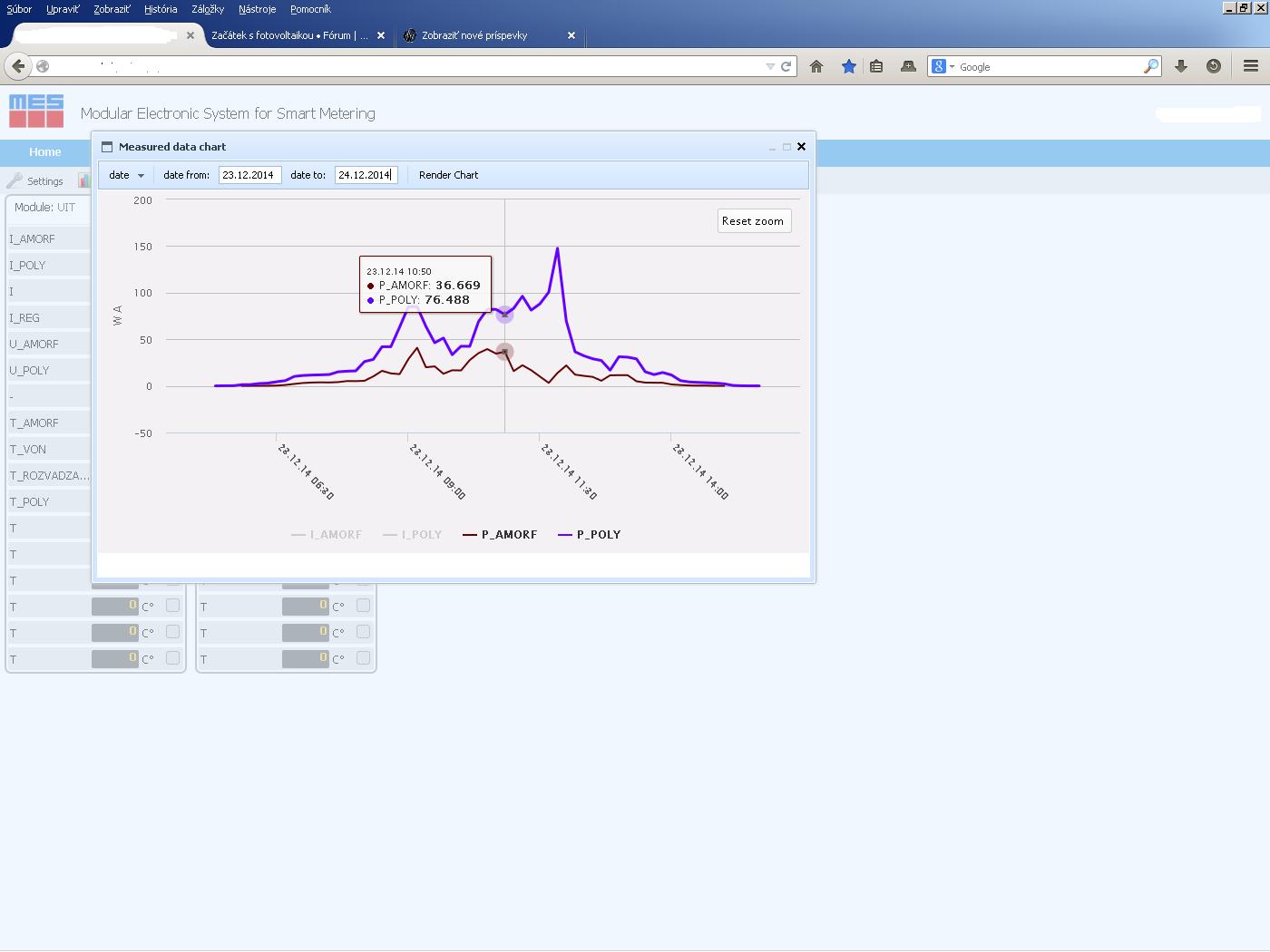Open the História menu
The height and width of the screenshot is (952, 1270).
(161, 9)
